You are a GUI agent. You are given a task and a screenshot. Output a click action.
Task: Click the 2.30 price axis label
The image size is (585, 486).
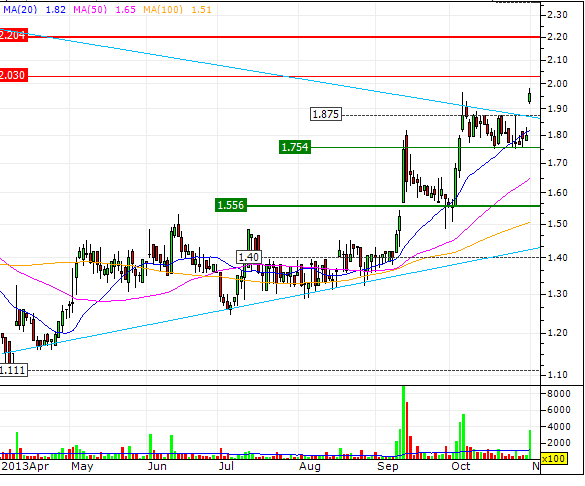pos(557,15)
